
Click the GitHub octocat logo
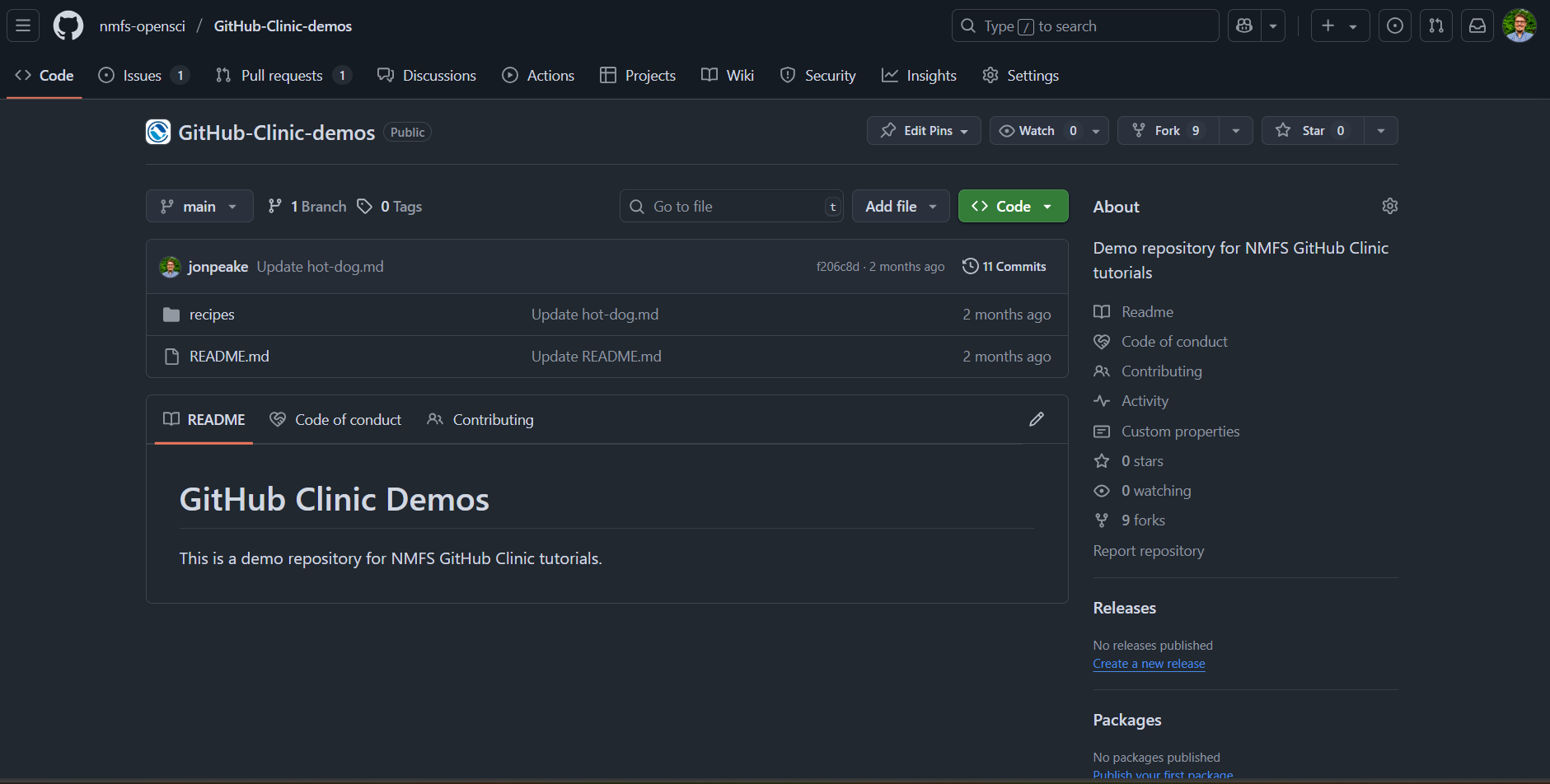point(68,26)
